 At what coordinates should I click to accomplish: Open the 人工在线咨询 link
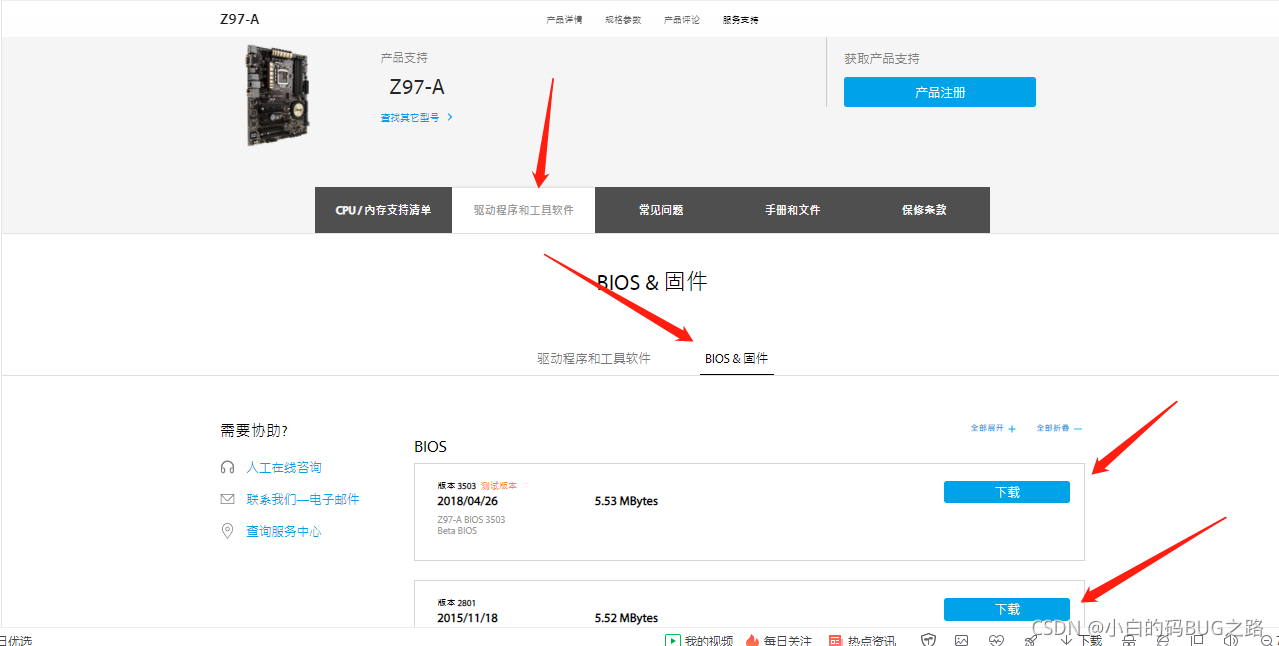click(284, 467)
